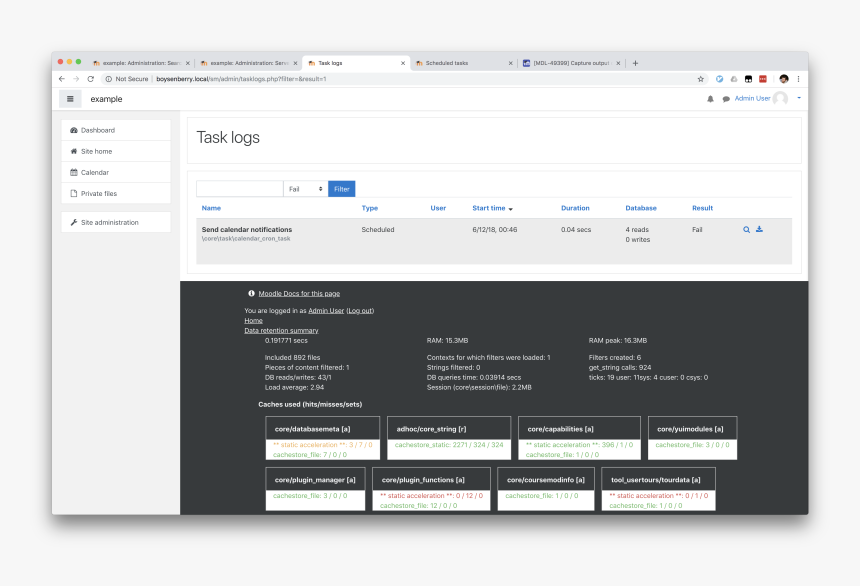Viewport: 860px width, 586px height.
Task: Click the 6/12/18, 00:46 start time cell
Action: tap(495, 229)
